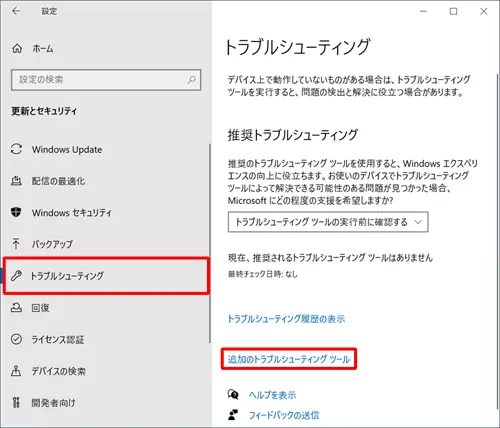Click into the 設定の検索 field

pyautogui.click(x=106, y=80)
